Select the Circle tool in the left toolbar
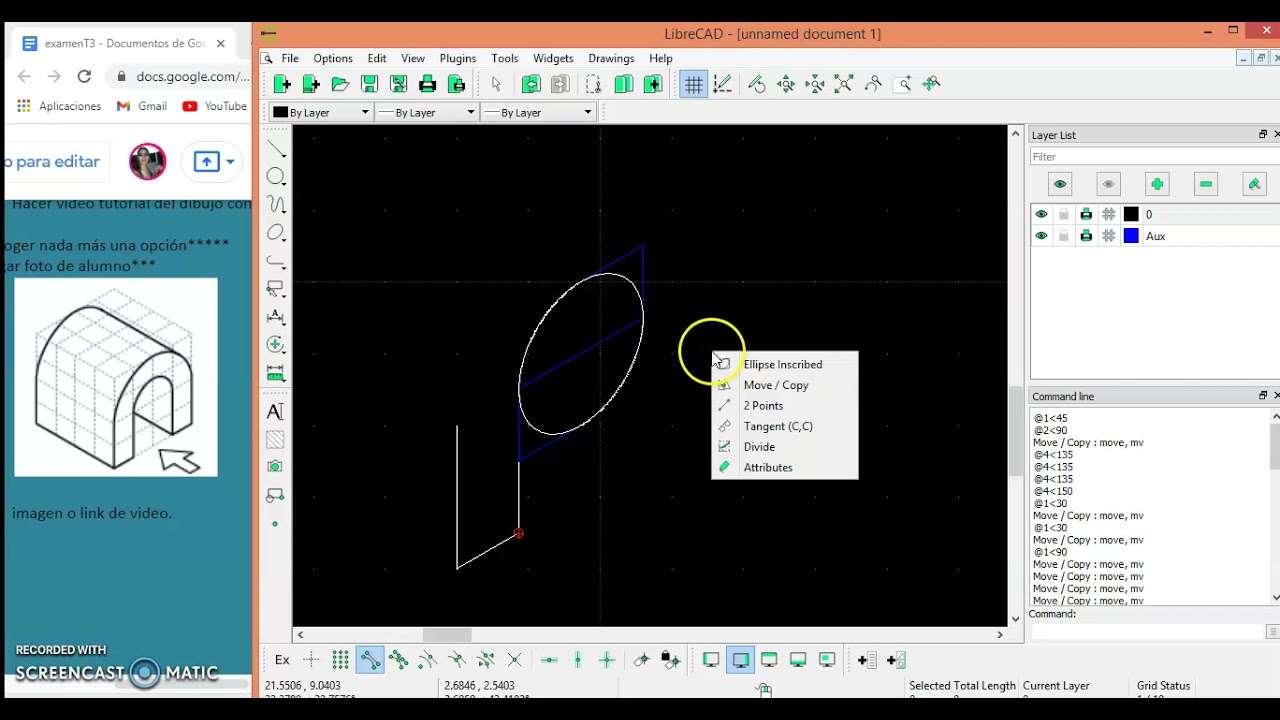This screenshot has height=720, width=1280. pyautogui.click(x=276, y=177)
